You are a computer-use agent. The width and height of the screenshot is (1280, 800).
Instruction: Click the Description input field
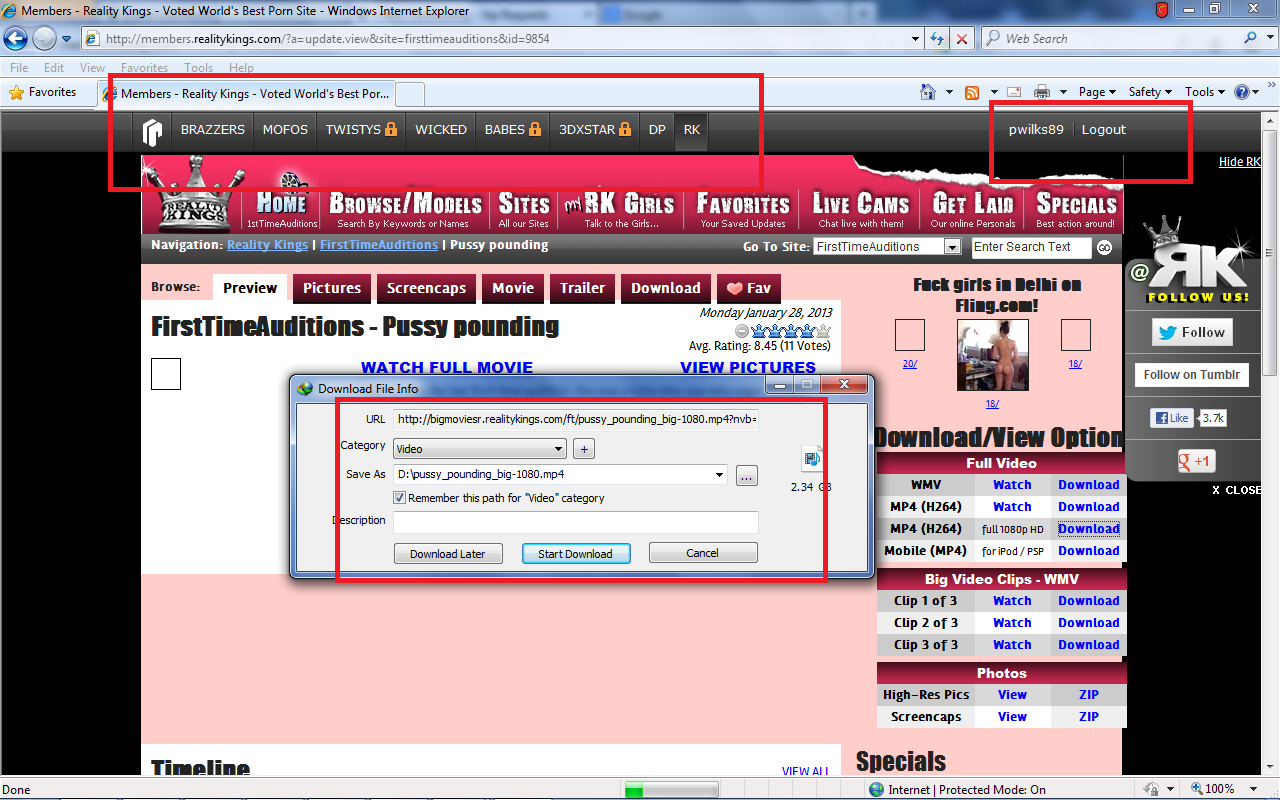click(576, 522)
